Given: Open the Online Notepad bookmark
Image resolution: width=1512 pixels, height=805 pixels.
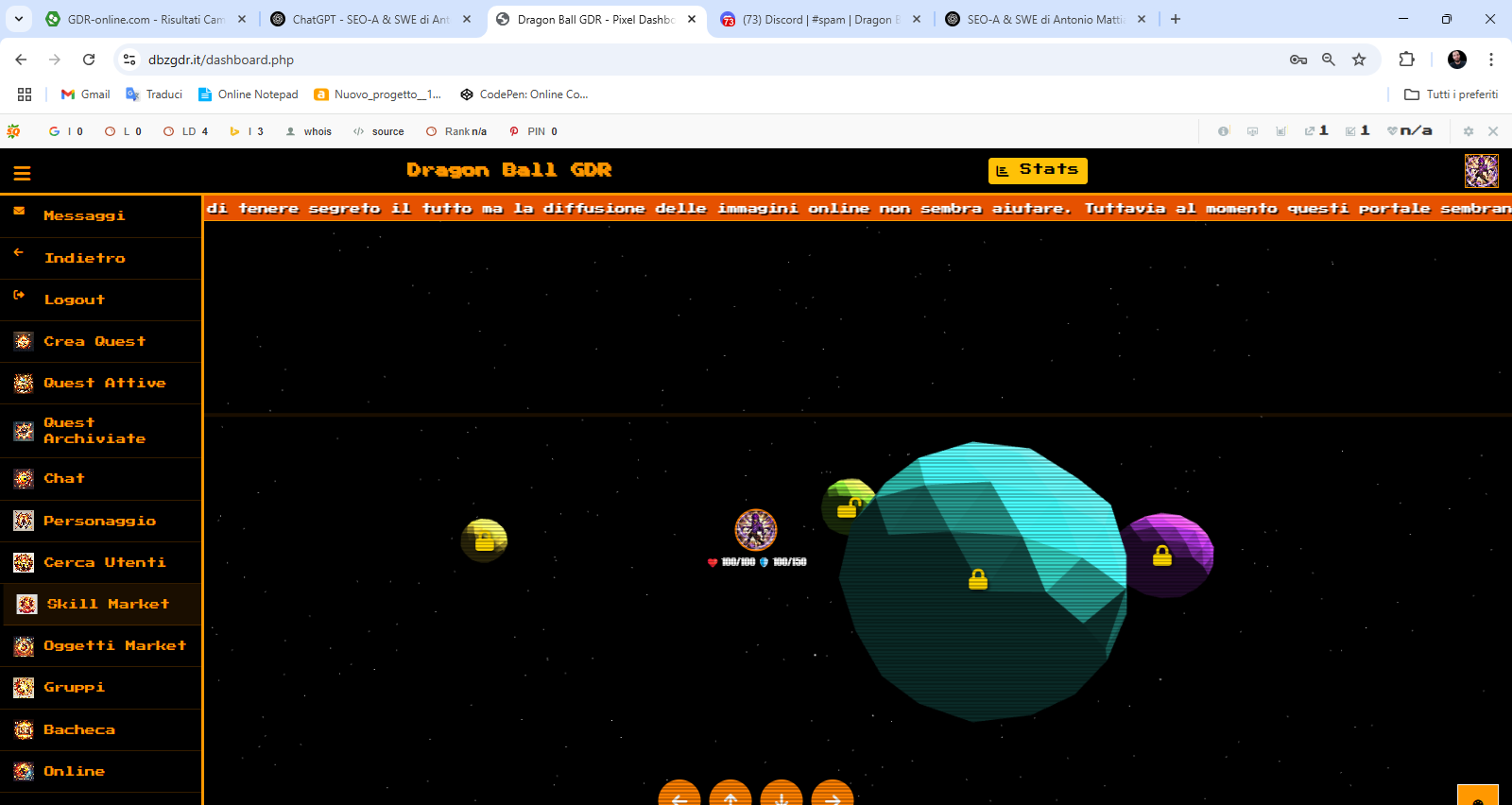Looking at the screenshot, I should [249, 94].
